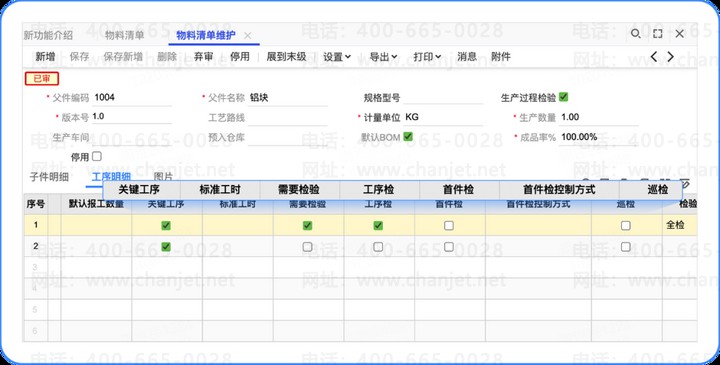The height and width of the screenshot is (365, 720).
Task: Click the 弃审 button
Action: pyautogui.click(x=203, y=57)
